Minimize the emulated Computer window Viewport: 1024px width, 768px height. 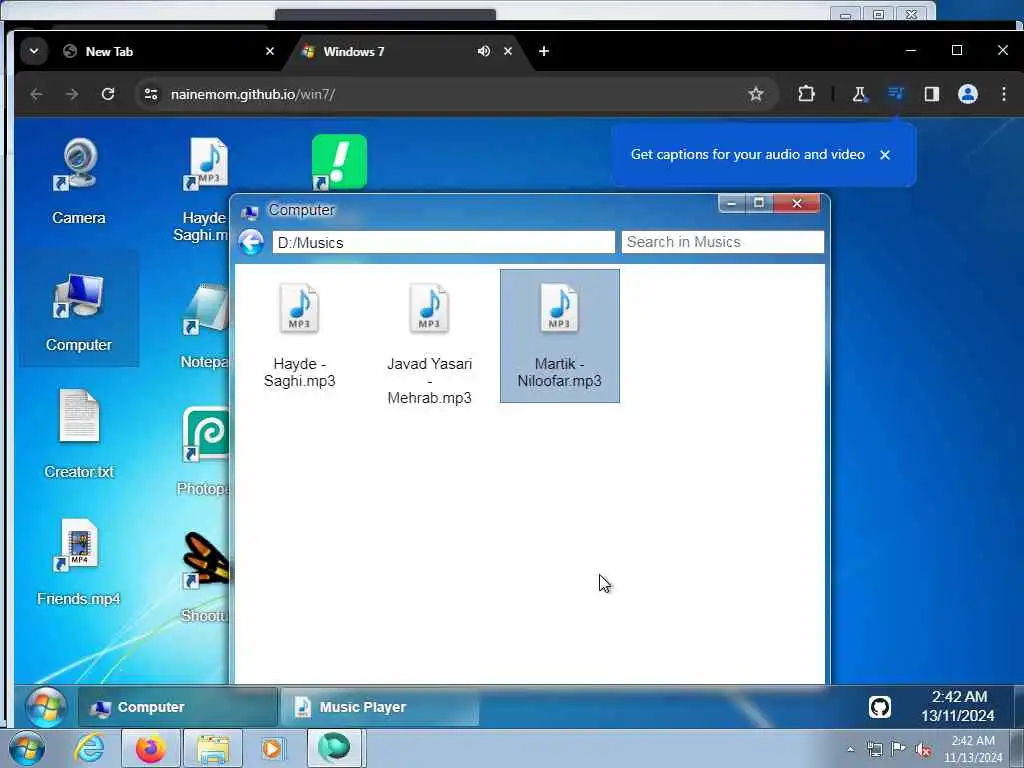click(731, 203)
